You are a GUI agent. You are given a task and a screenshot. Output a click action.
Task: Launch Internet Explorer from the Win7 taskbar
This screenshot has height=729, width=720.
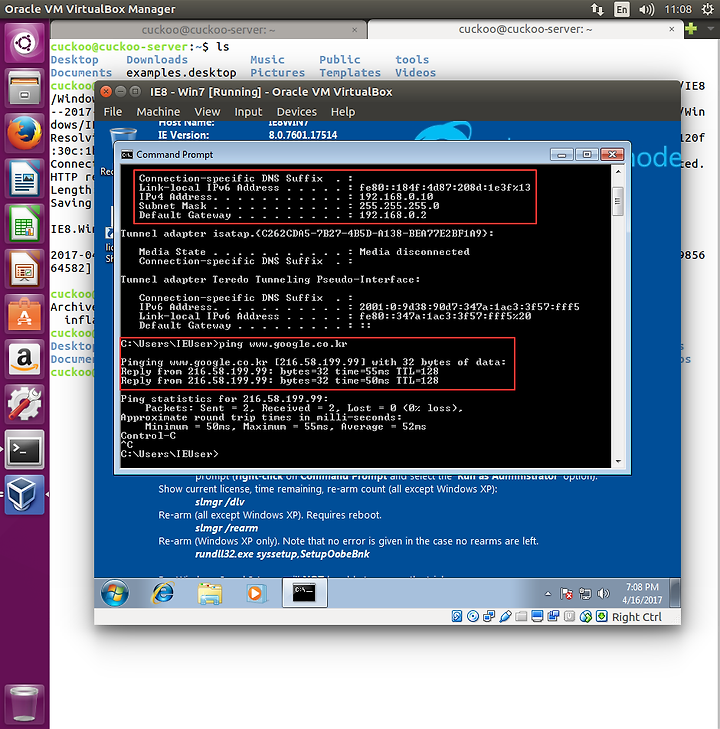163,593
